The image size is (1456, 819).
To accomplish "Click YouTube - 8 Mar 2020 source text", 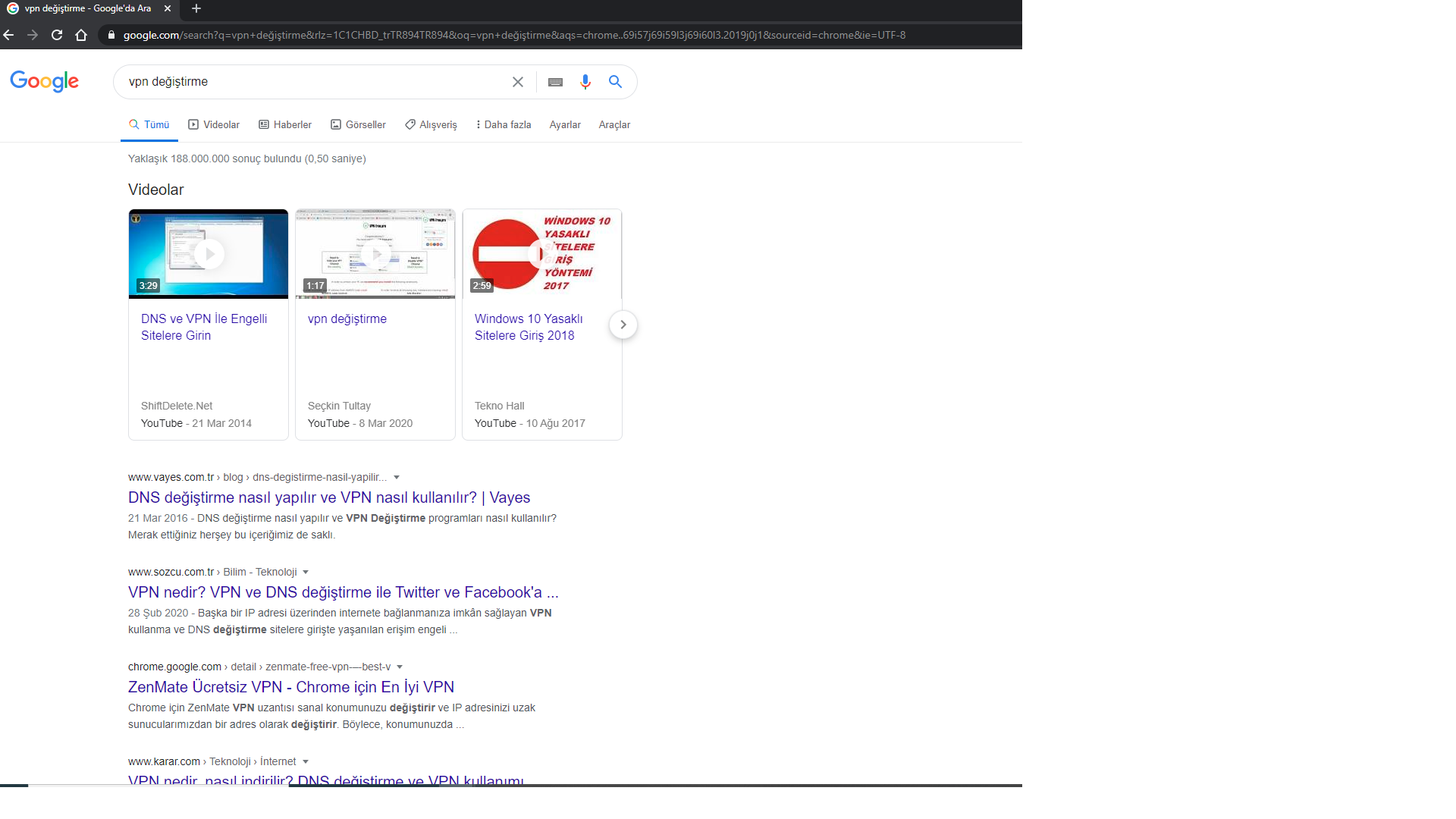I will pyautogui.click(x=359, y=423).
